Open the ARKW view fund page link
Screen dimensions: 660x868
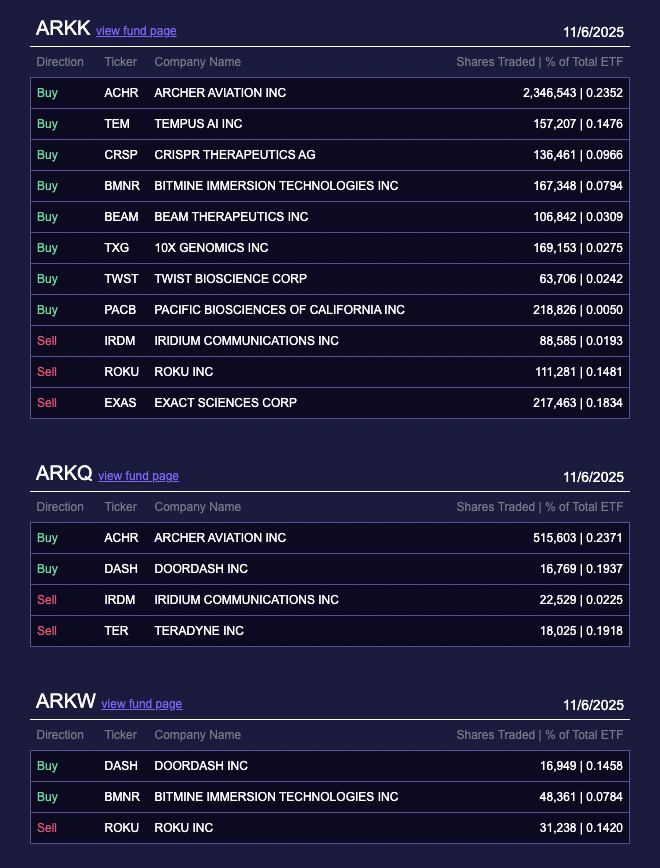coord(142,704)
